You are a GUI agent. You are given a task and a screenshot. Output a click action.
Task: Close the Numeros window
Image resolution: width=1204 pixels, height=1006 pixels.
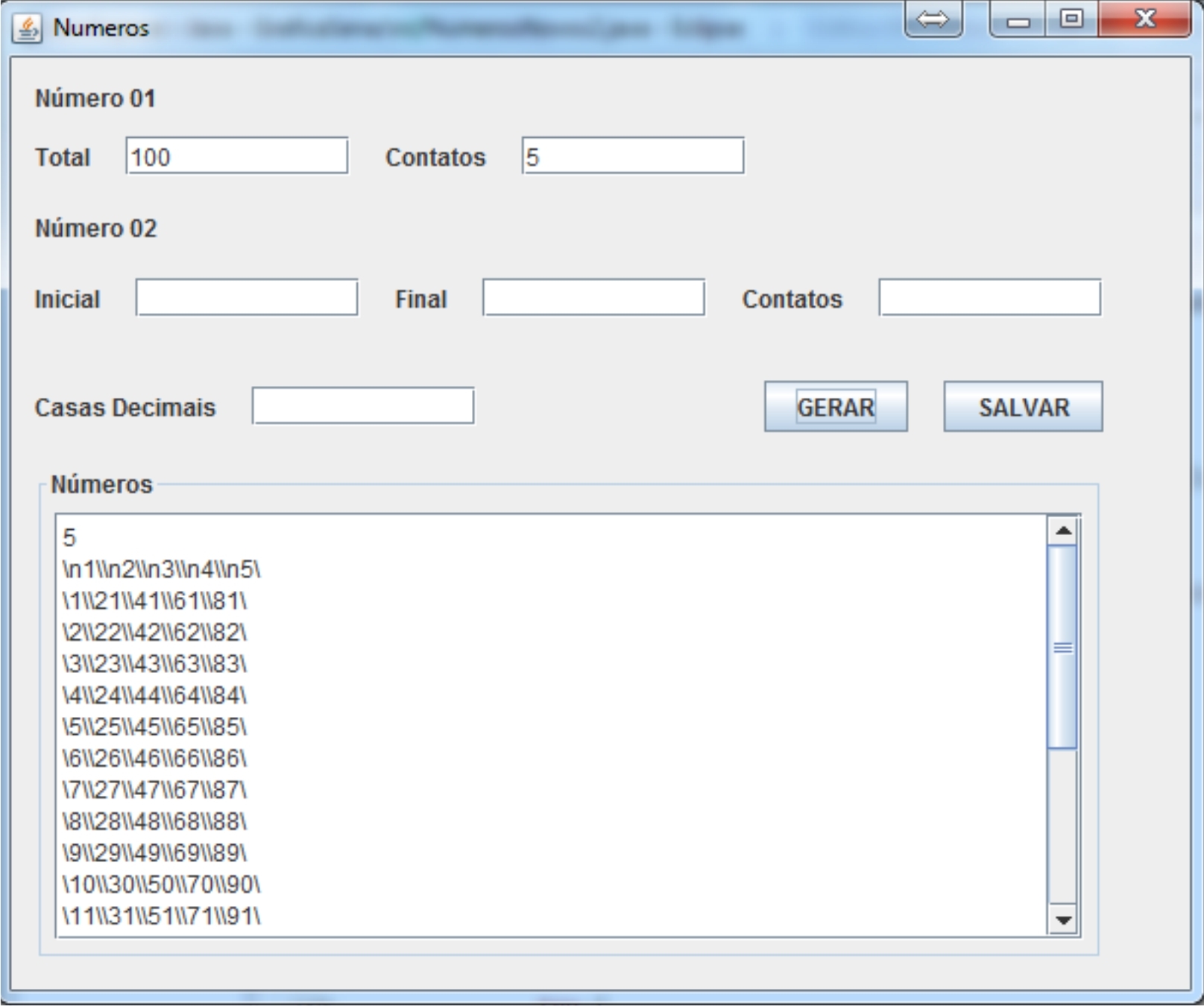click(x=1144, y=19)
